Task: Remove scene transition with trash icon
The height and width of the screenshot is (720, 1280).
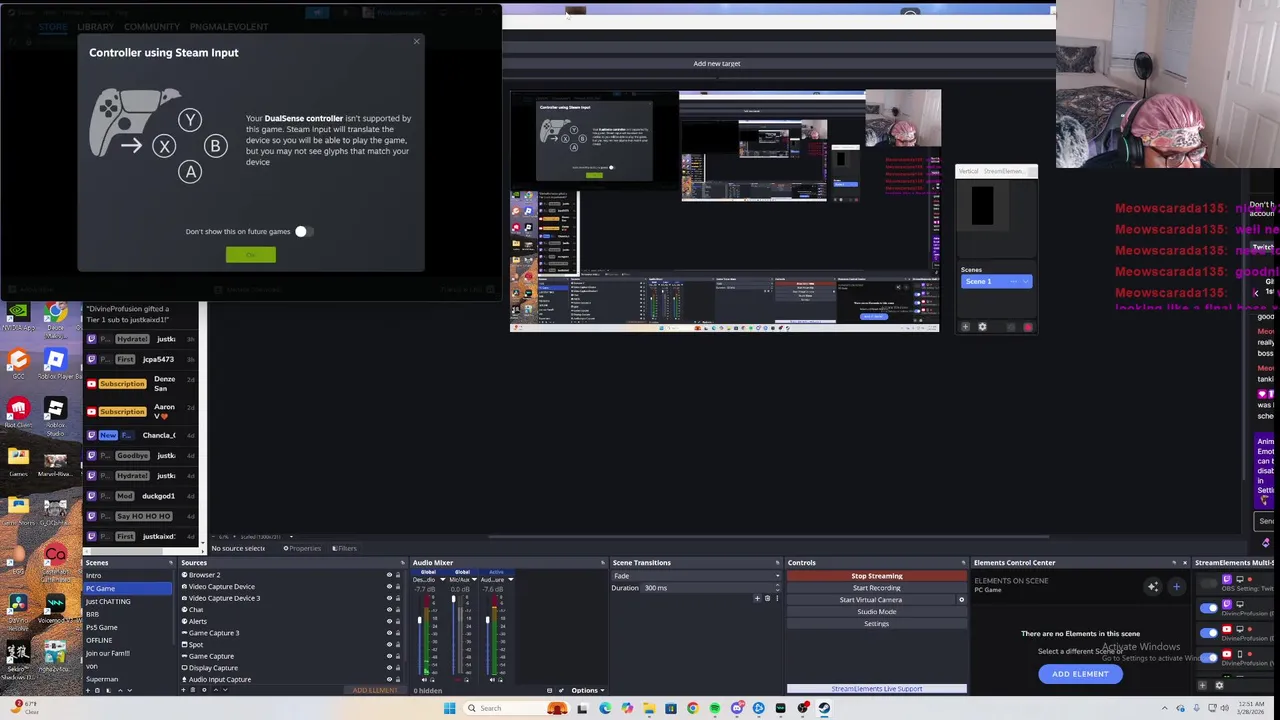Action: 767,598
